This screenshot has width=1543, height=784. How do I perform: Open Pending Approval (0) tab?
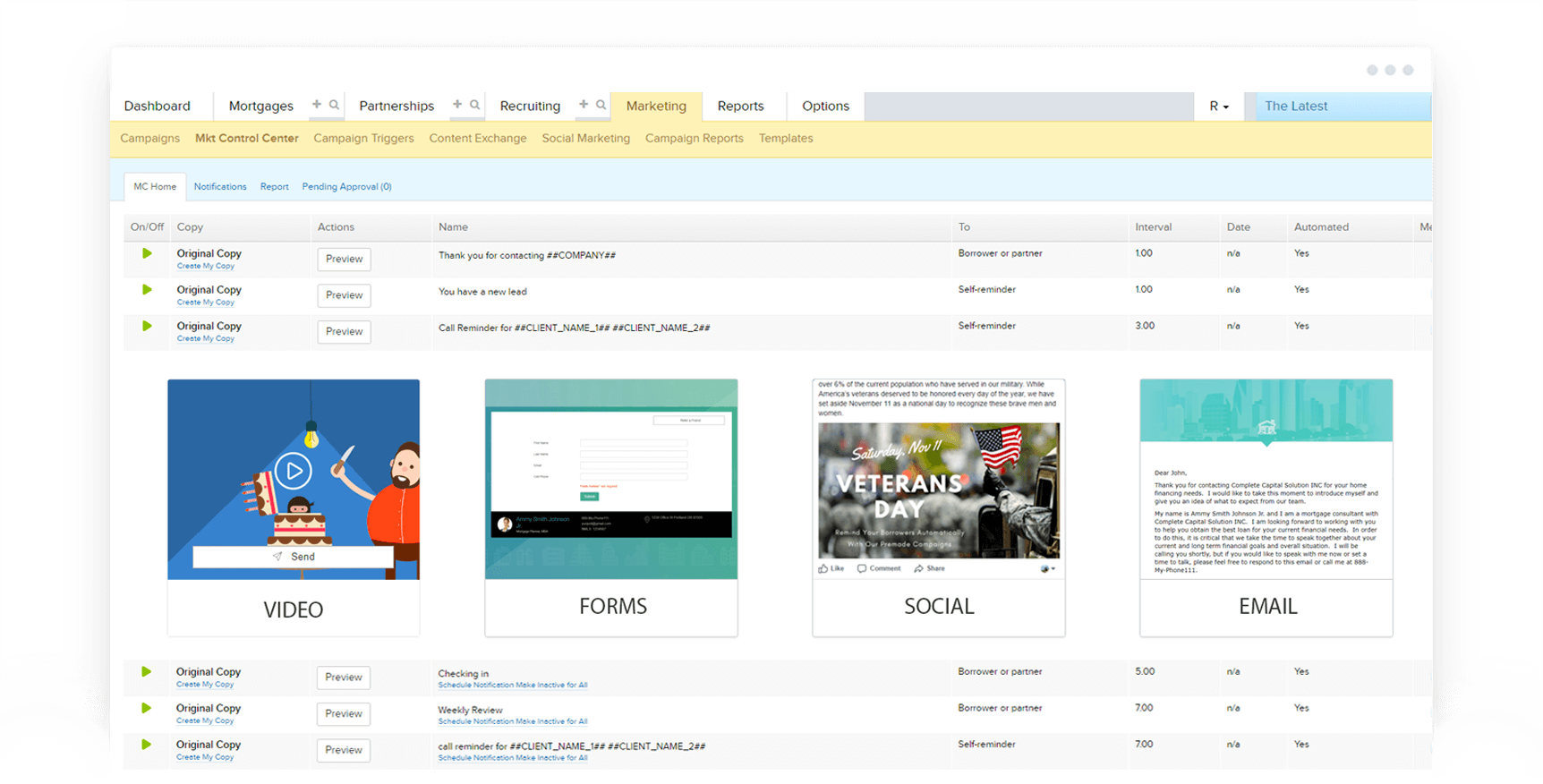tap(346, 187)
